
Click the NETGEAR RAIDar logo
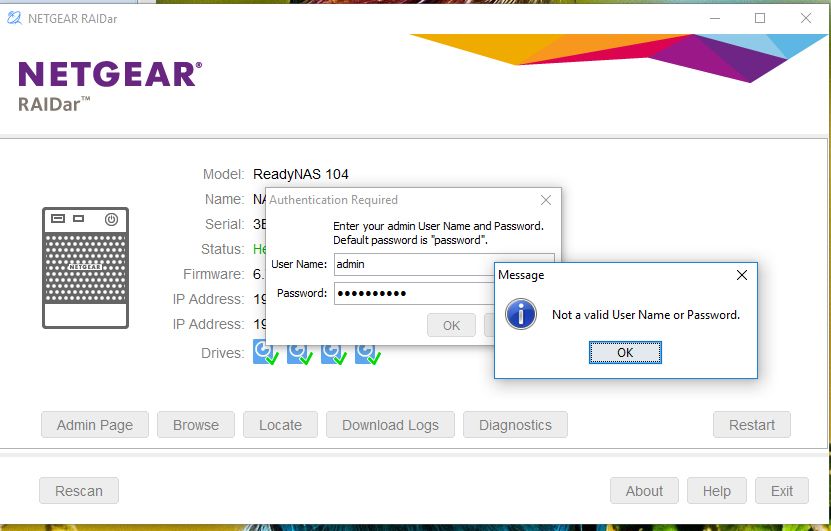[x=110, y=86]
